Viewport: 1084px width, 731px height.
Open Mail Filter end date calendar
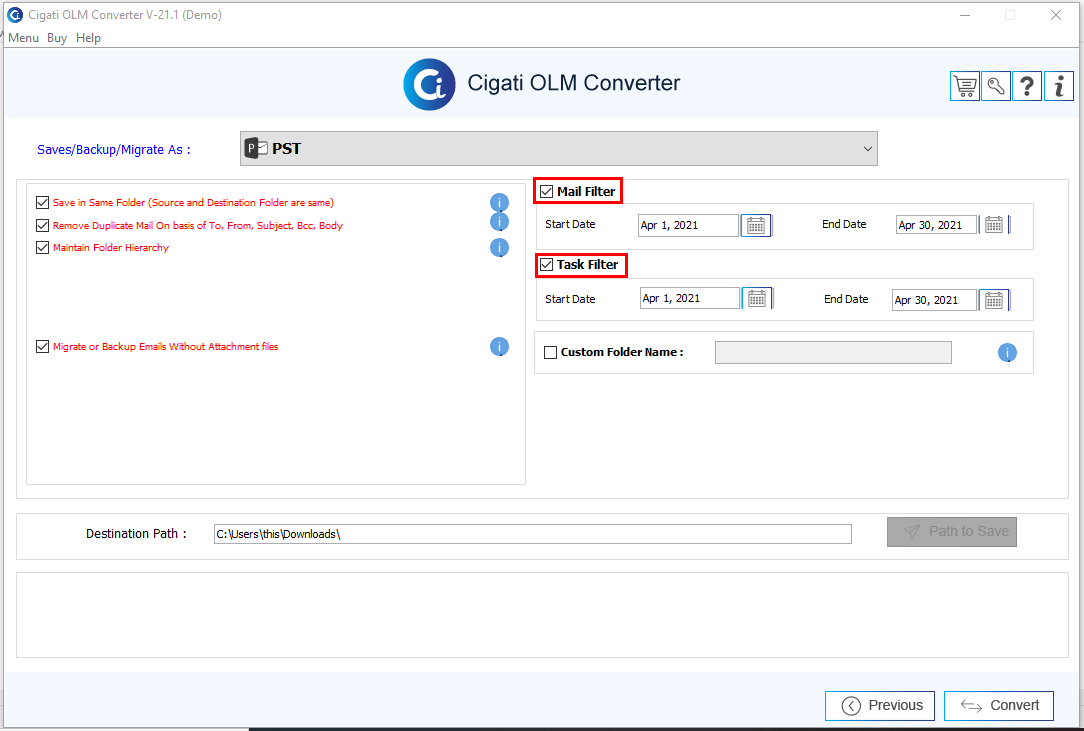pos(993,225)
